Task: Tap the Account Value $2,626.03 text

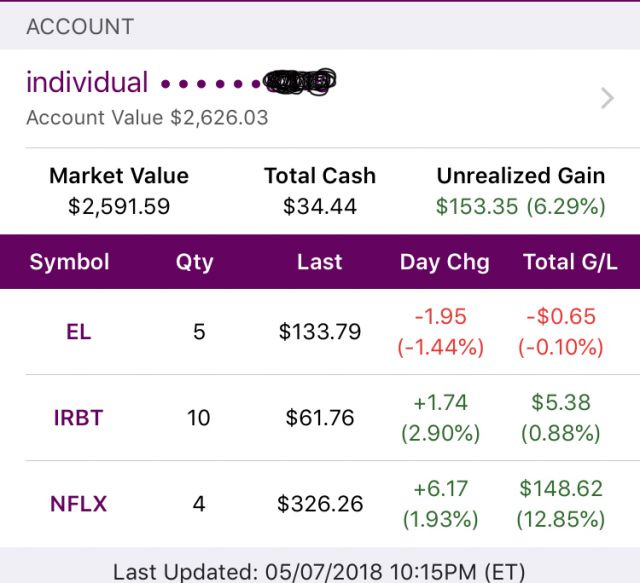Action: coord(147,118)
